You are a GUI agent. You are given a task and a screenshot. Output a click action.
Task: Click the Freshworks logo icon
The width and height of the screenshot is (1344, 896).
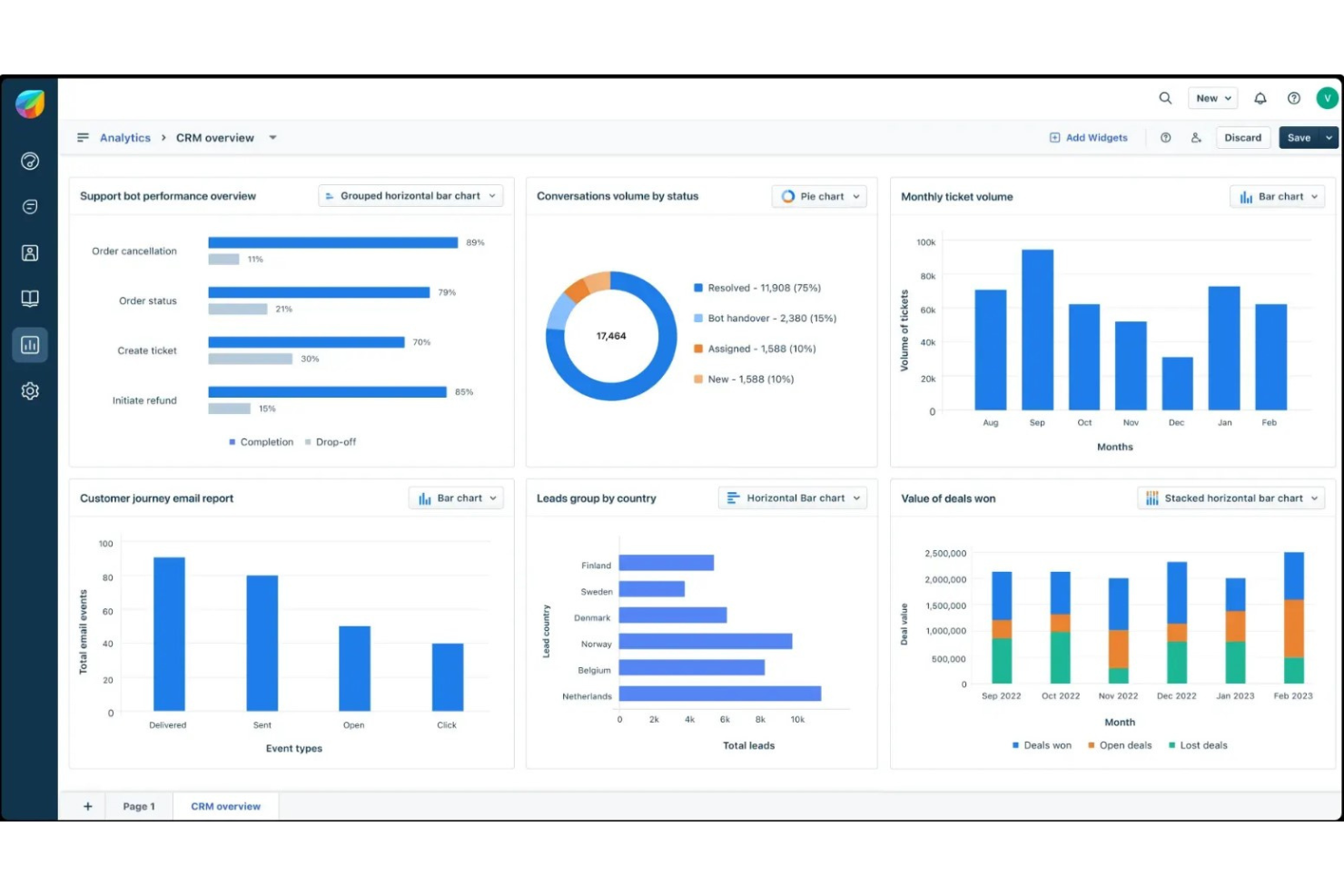(x=30, y=104)
